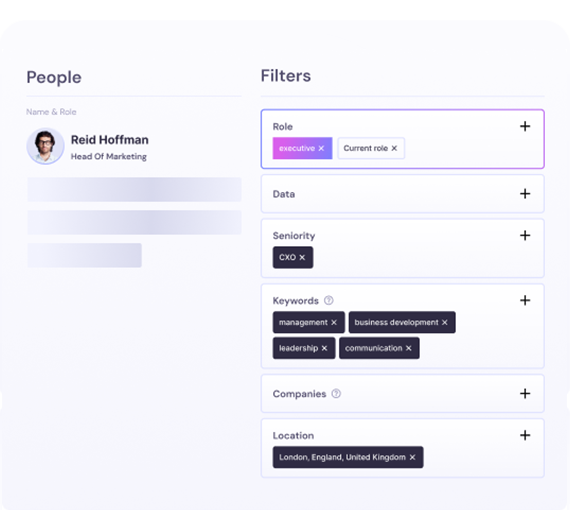This screenshot has width=570, height=510.
Task: Remove the business development keyword tag
Action: 445,322
